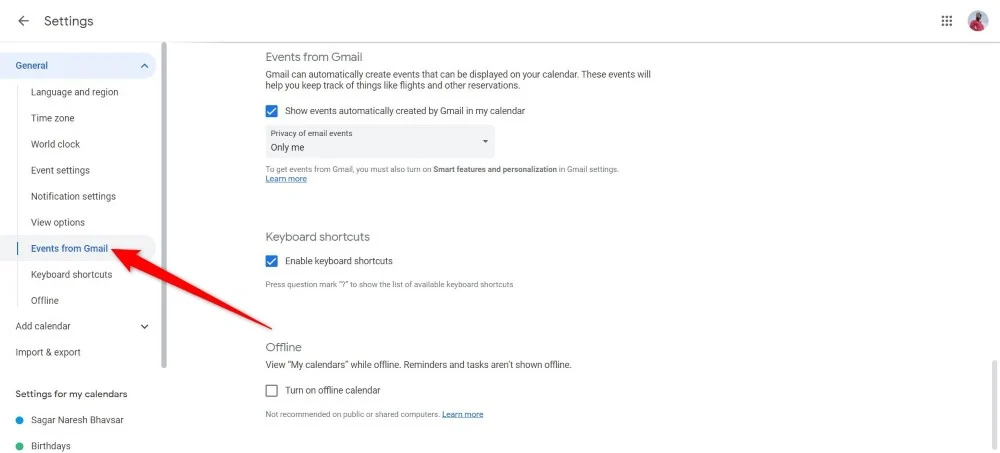Select Time zone in the sidebar
The width and height of the screenshot is (1000, 453).
tap(52, 118)
